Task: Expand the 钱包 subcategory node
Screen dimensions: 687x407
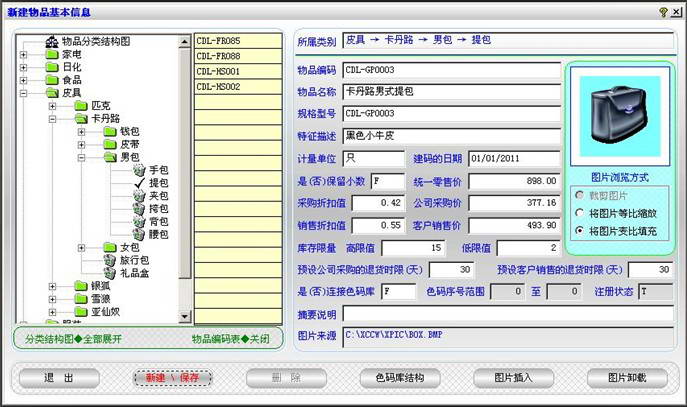Action: [81, 132]
